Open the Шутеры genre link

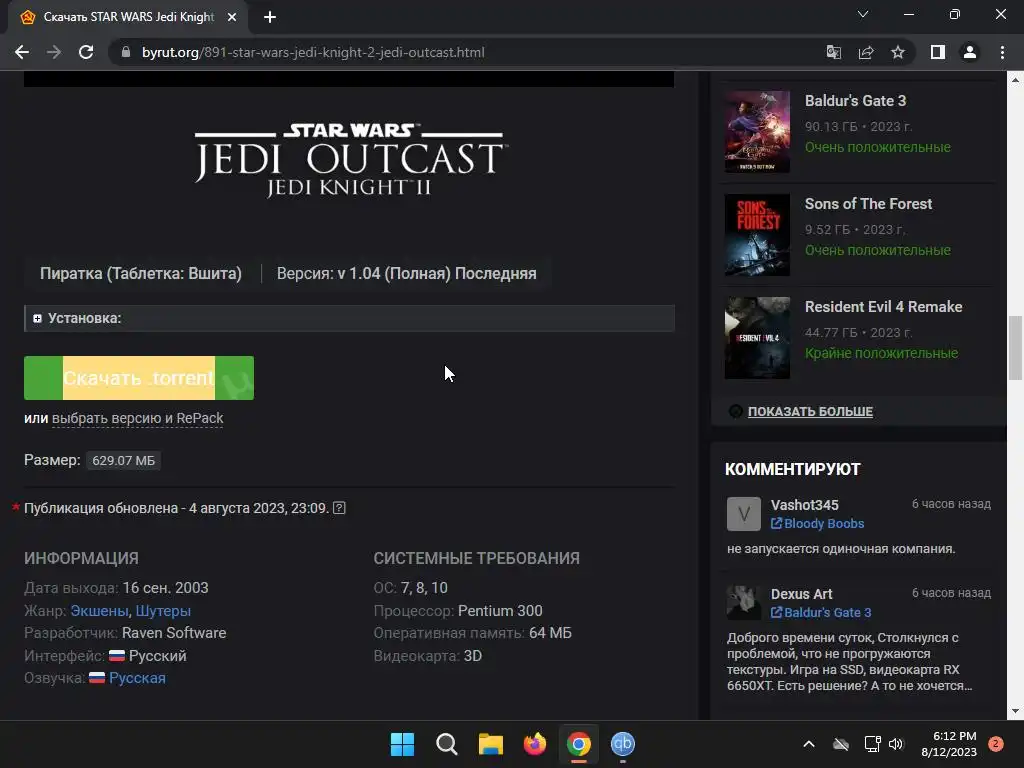pos(163,611)
